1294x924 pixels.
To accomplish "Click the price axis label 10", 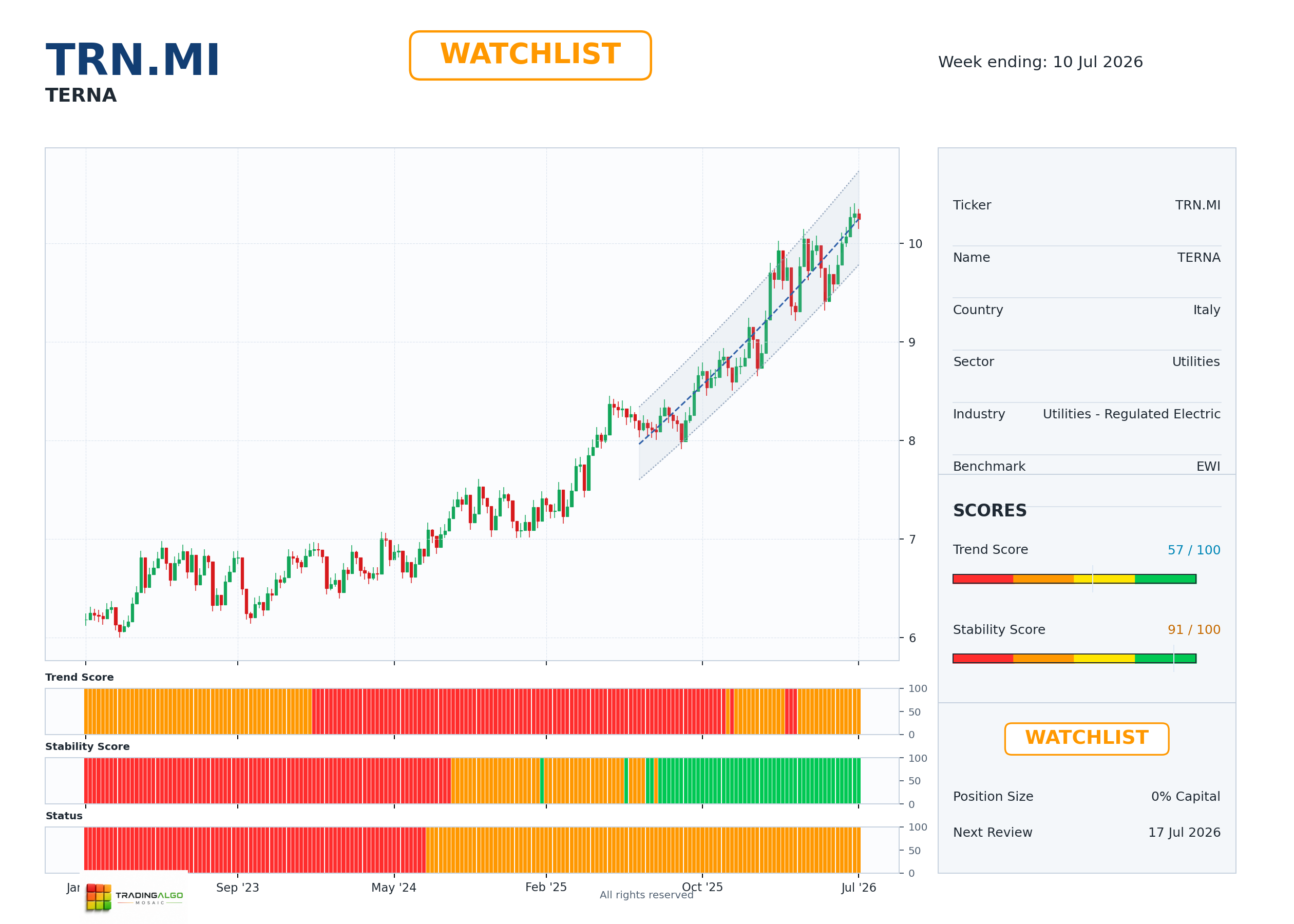I will [x=915, y=244].
